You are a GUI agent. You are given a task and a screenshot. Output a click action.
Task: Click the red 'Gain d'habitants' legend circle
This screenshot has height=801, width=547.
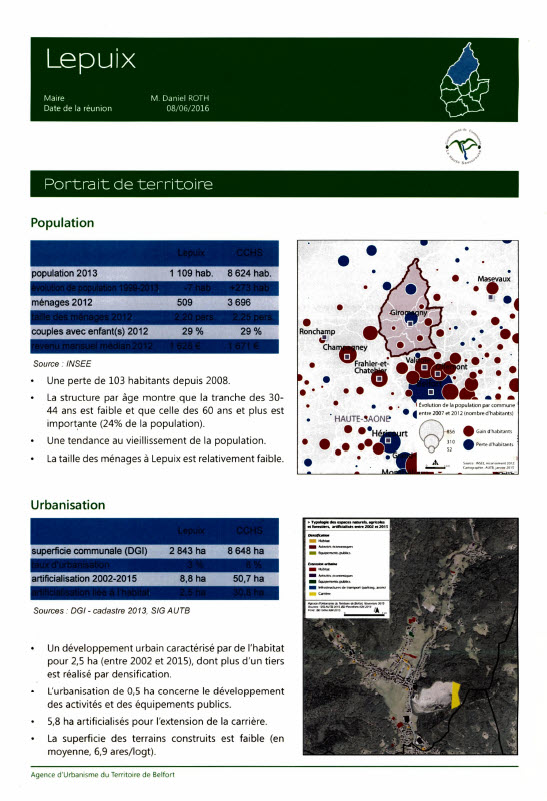click(468, 431)
